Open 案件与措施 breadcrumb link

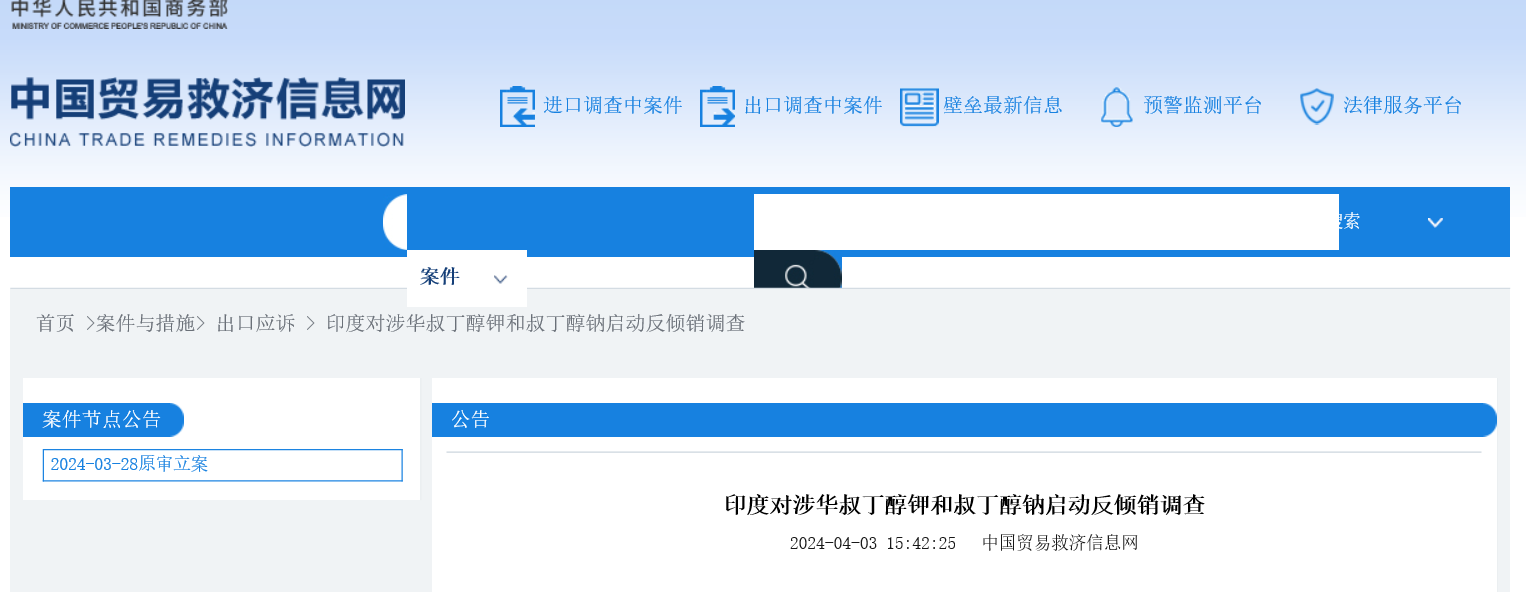(x=146, y=323)
